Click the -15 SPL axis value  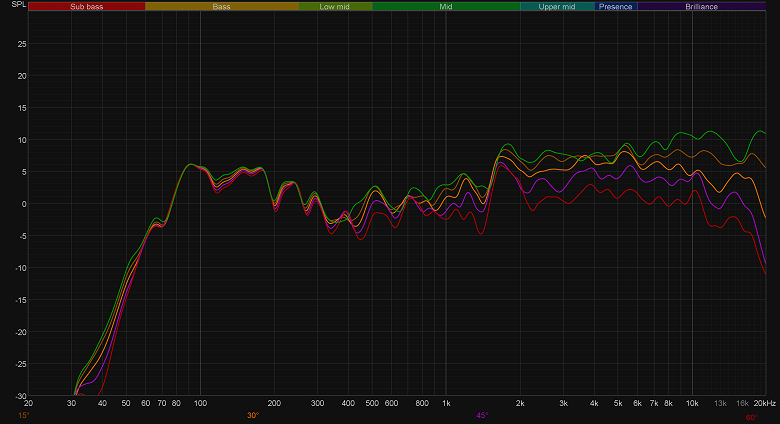tap(20, 300)
